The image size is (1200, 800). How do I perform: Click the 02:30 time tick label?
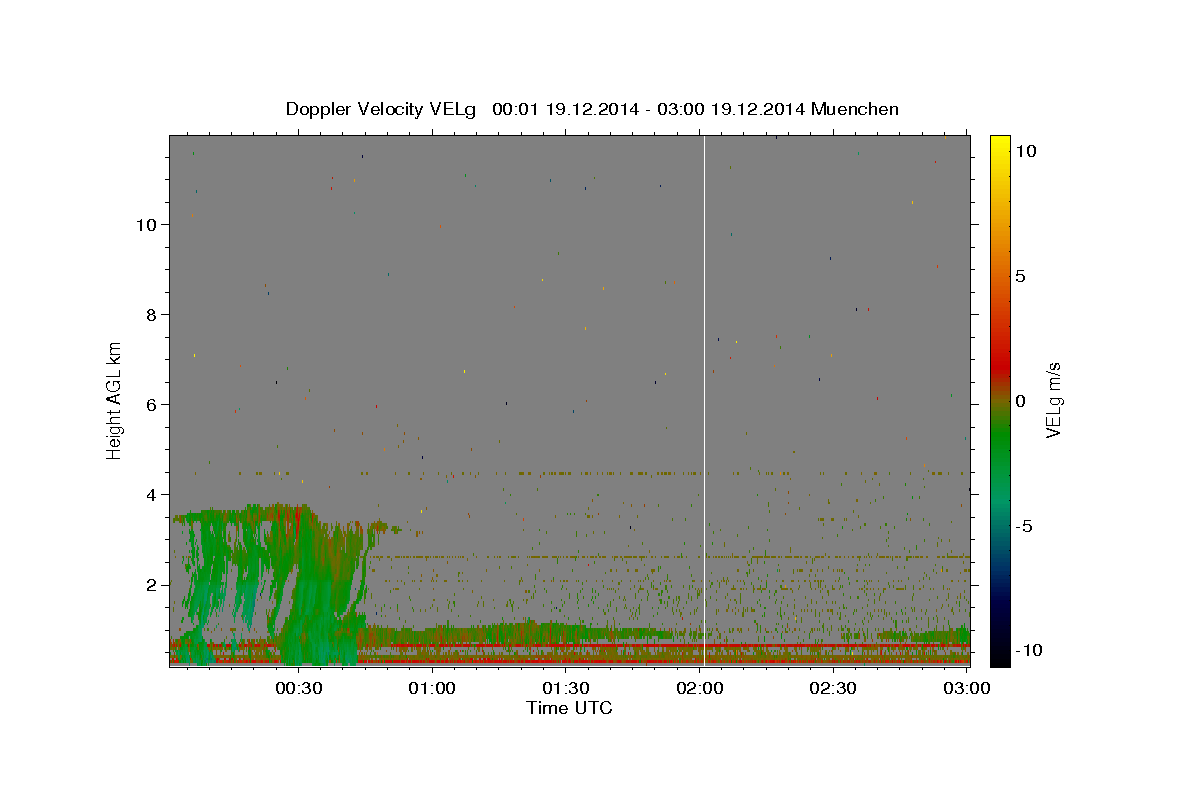(x=834, y=688)
